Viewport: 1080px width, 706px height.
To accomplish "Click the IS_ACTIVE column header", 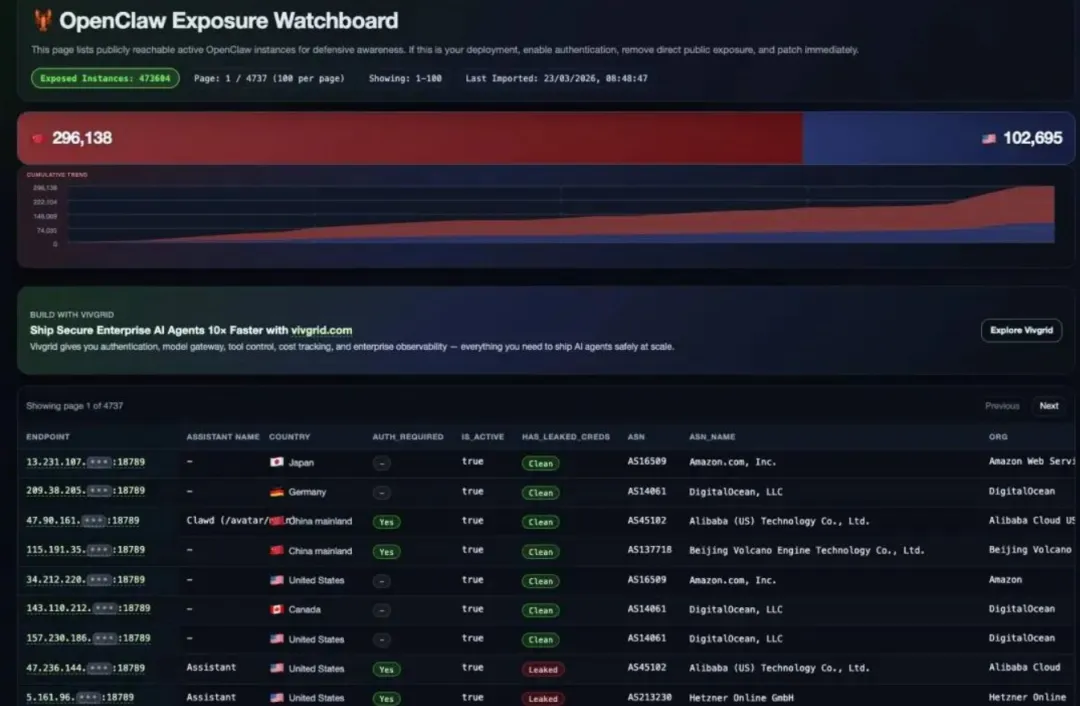I will (x=483, y=437).
